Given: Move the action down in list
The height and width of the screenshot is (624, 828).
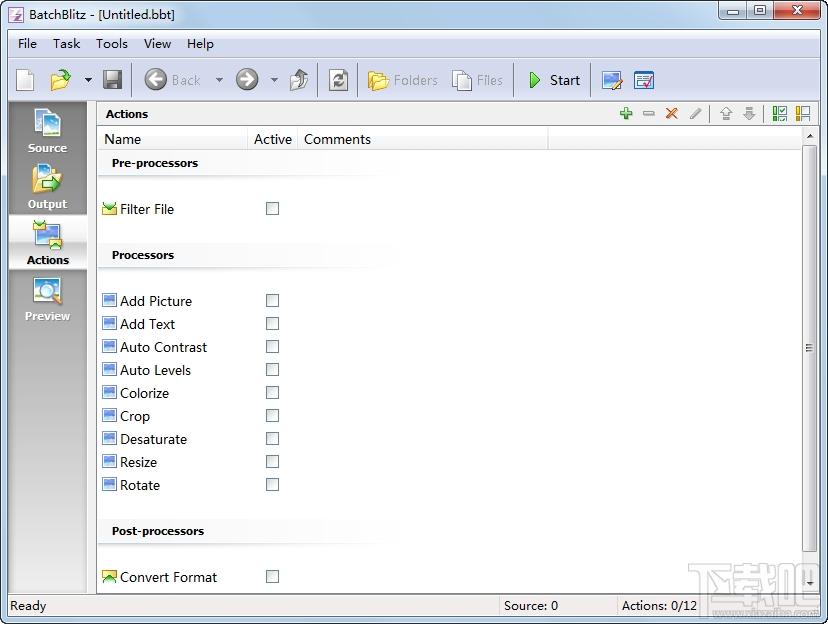Looking at the screenshot, I should click(x=749, y=113).
